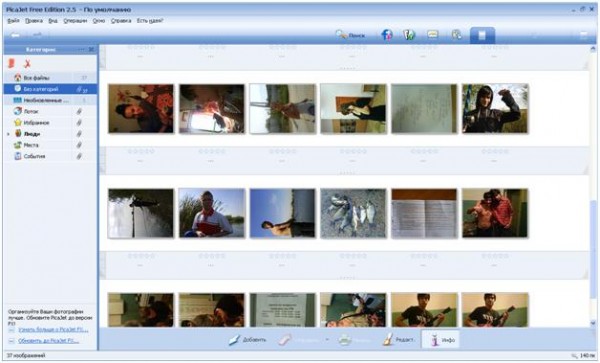Click the vertical scrollbar thumb
This screenshot has width=600, height=363.
coord(593,249)
